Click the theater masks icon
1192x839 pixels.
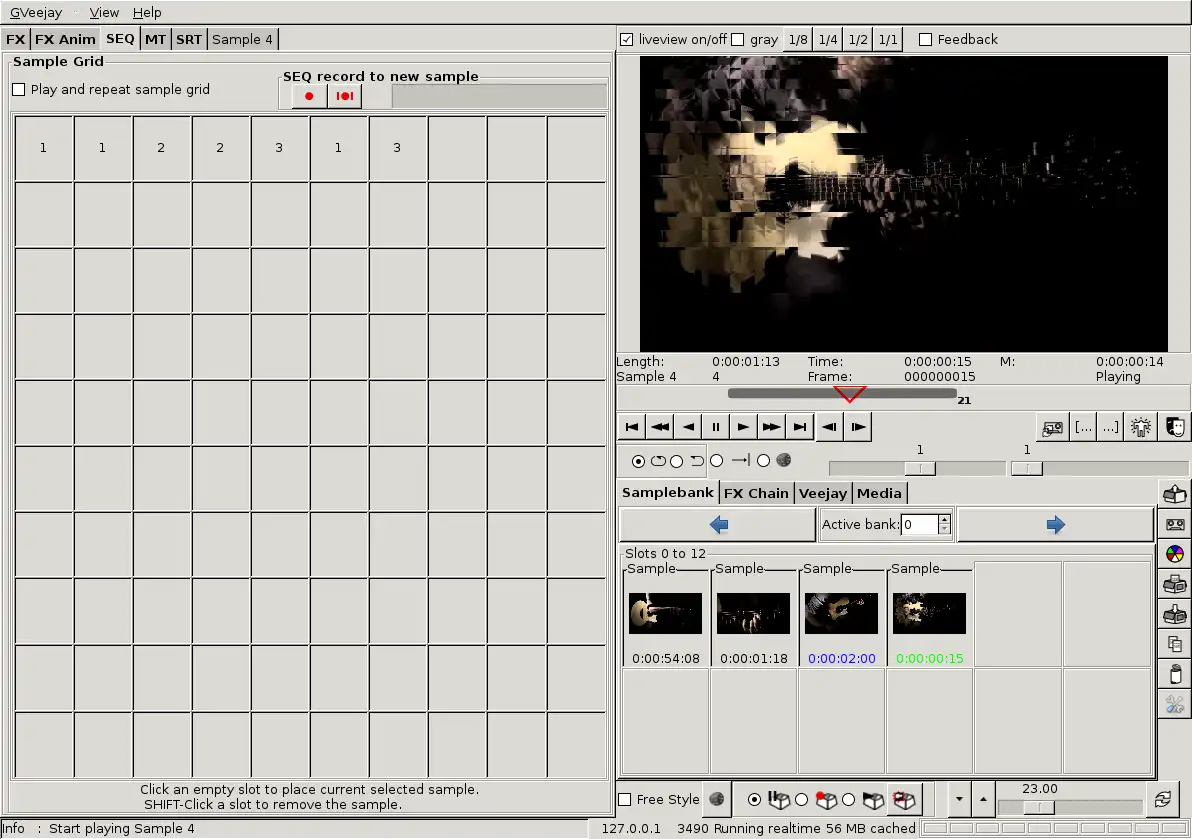click(1175, 427)
